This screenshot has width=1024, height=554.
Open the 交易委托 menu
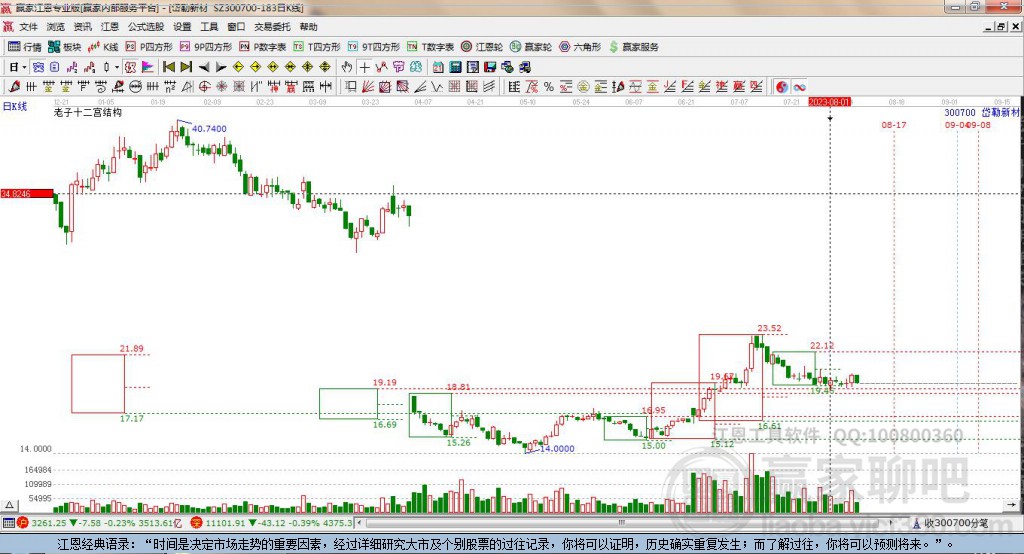click(272, 27)
